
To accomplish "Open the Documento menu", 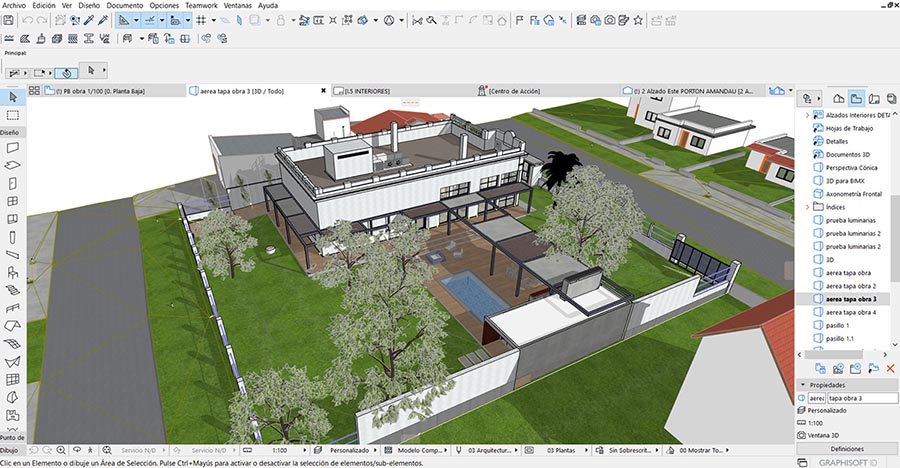I will click(125, 5).
